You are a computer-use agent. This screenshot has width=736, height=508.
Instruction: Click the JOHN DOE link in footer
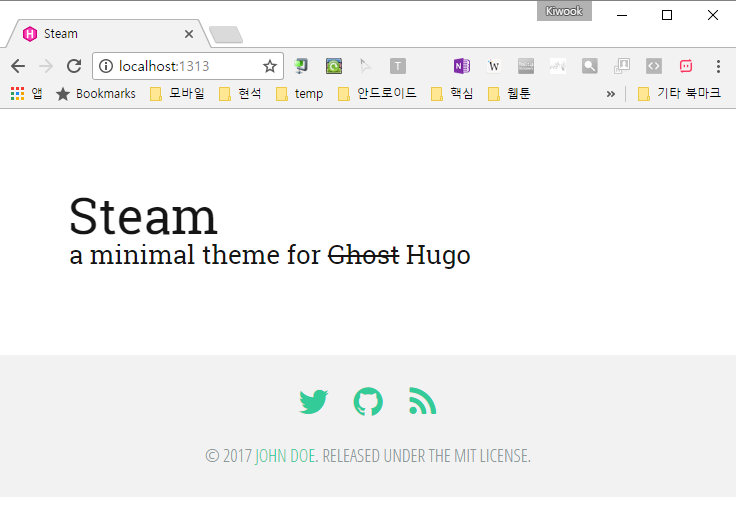[285, 456]
